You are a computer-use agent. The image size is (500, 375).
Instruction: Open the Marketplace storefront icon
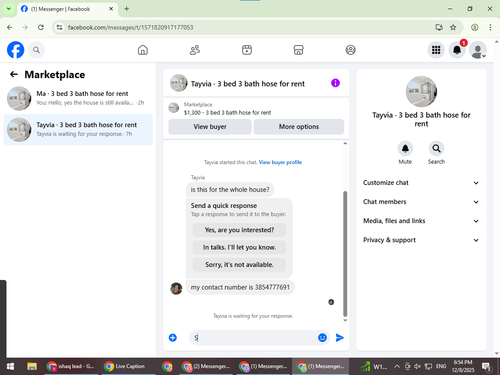[298, 50]
